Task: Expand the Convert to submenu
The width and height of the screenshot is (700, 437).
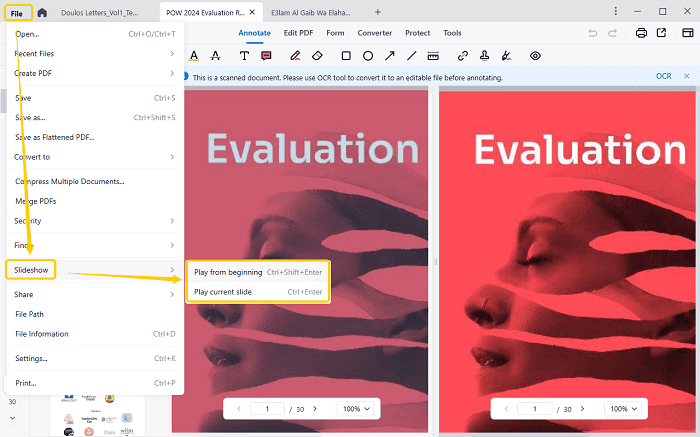Action: [94, 157]
